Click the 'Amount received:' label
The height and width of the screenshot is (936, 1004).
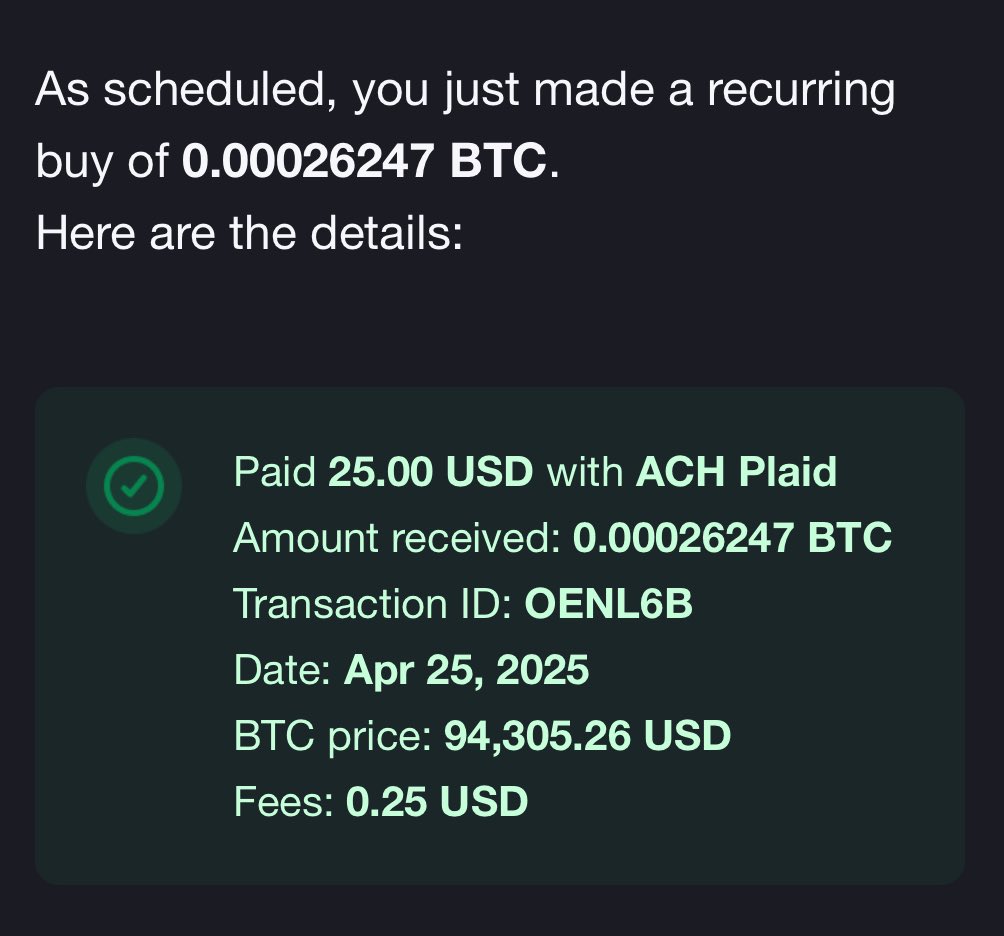tap(397, 538)
